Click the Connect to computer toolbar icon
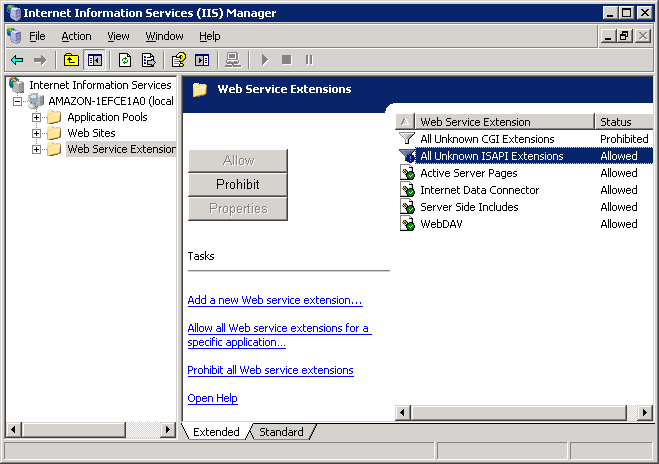659x464 pixels. 233,60
